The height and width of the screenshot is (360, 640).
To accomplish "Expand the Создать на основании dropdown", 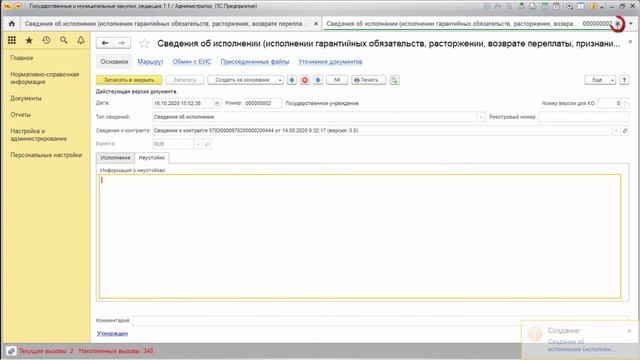I will (280, 80).
